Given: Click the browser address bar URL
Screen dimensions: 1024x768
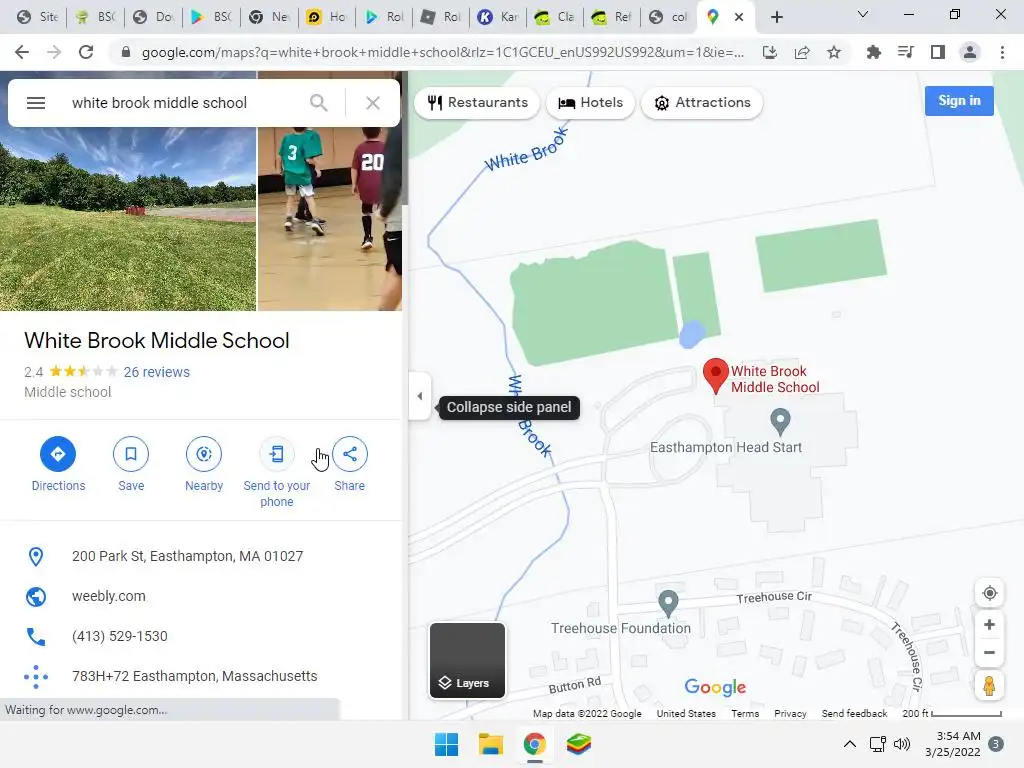Looking at the screenshot, I should 443,52.
